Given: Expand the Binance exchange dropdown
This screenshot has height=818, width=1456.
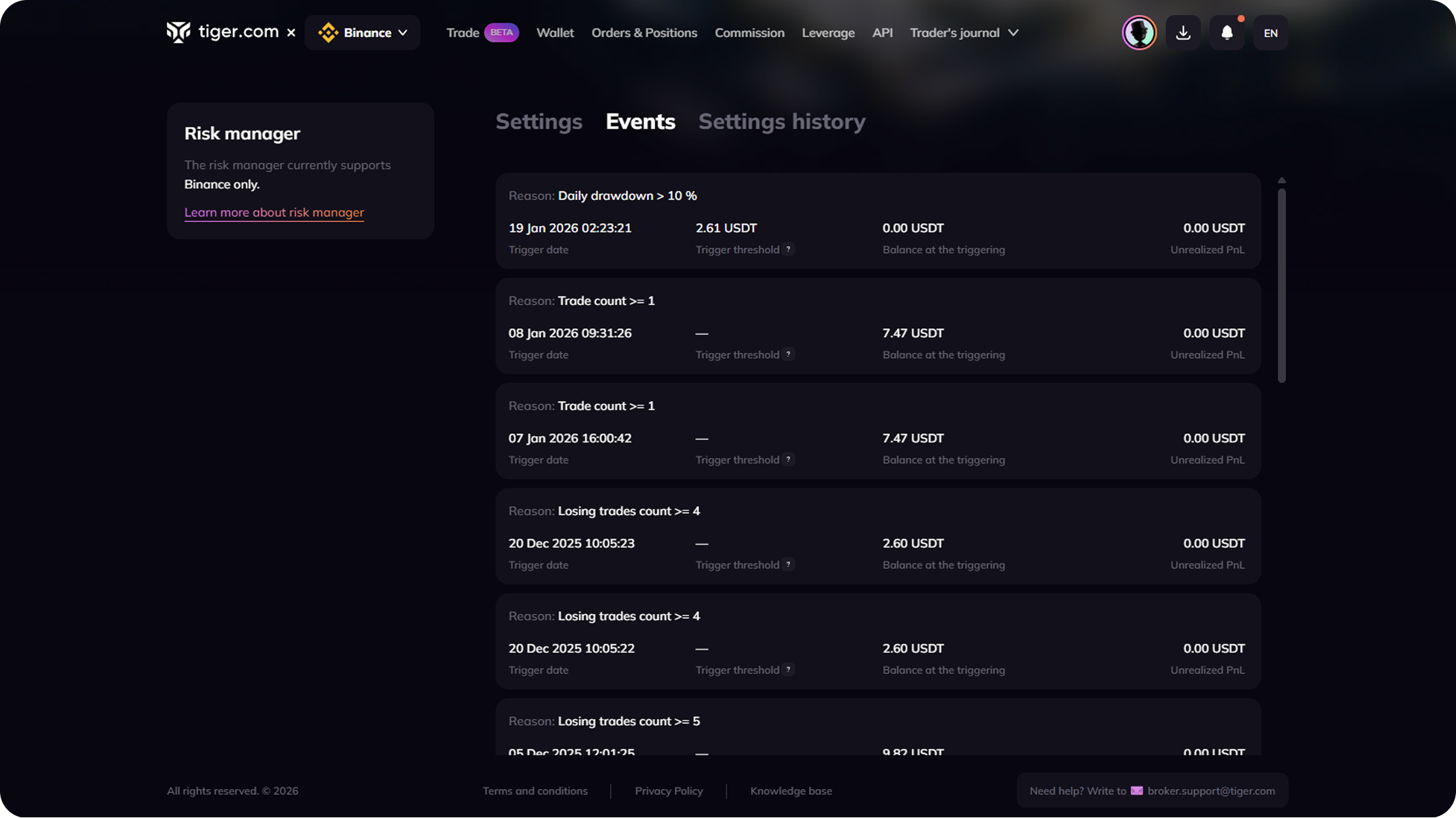Looking at the screenshot, I should pyautogui.click(x=363, y=32).
